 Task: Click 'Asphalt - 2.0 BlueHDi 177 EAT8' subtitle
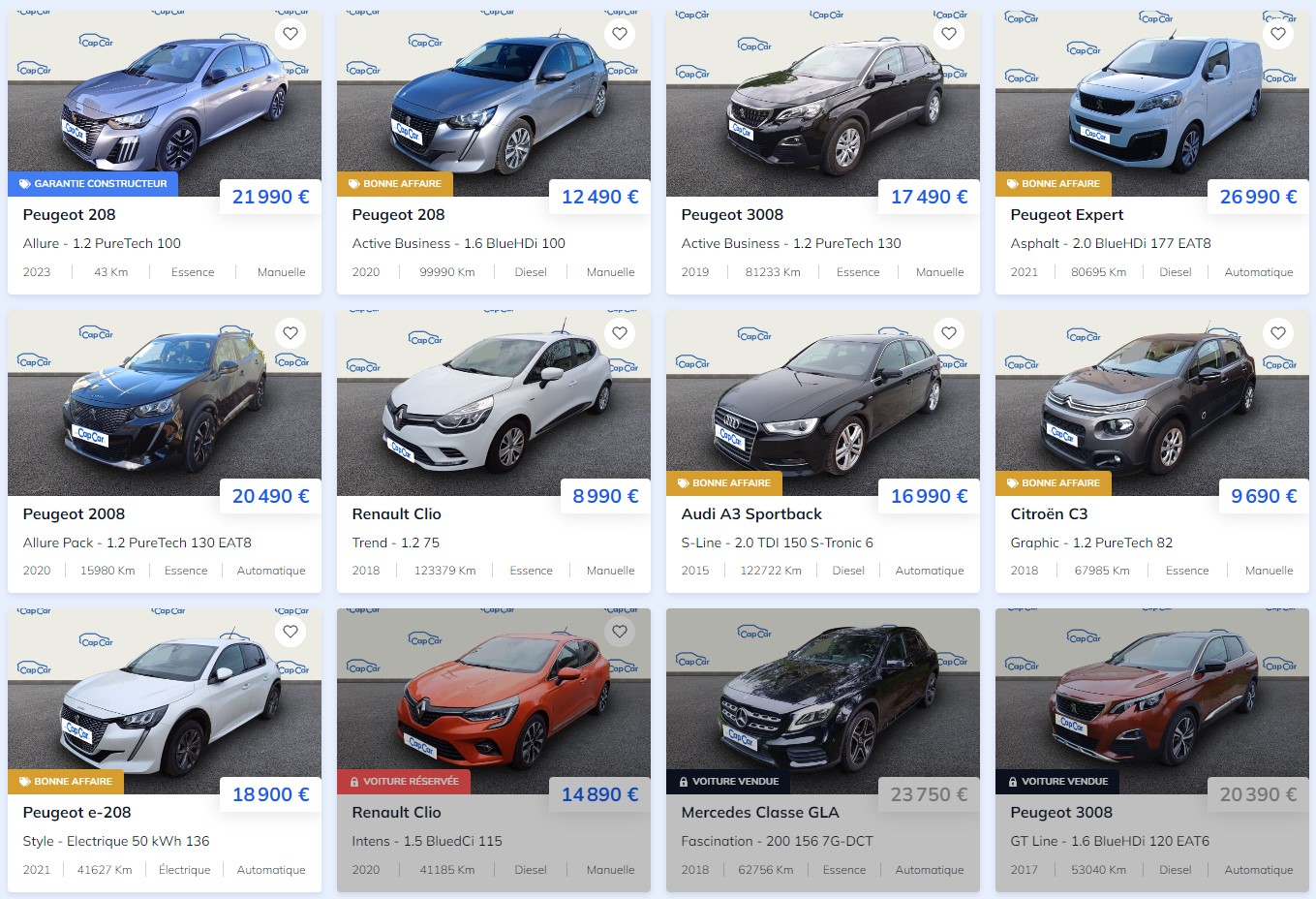(x=1111, y=243)
